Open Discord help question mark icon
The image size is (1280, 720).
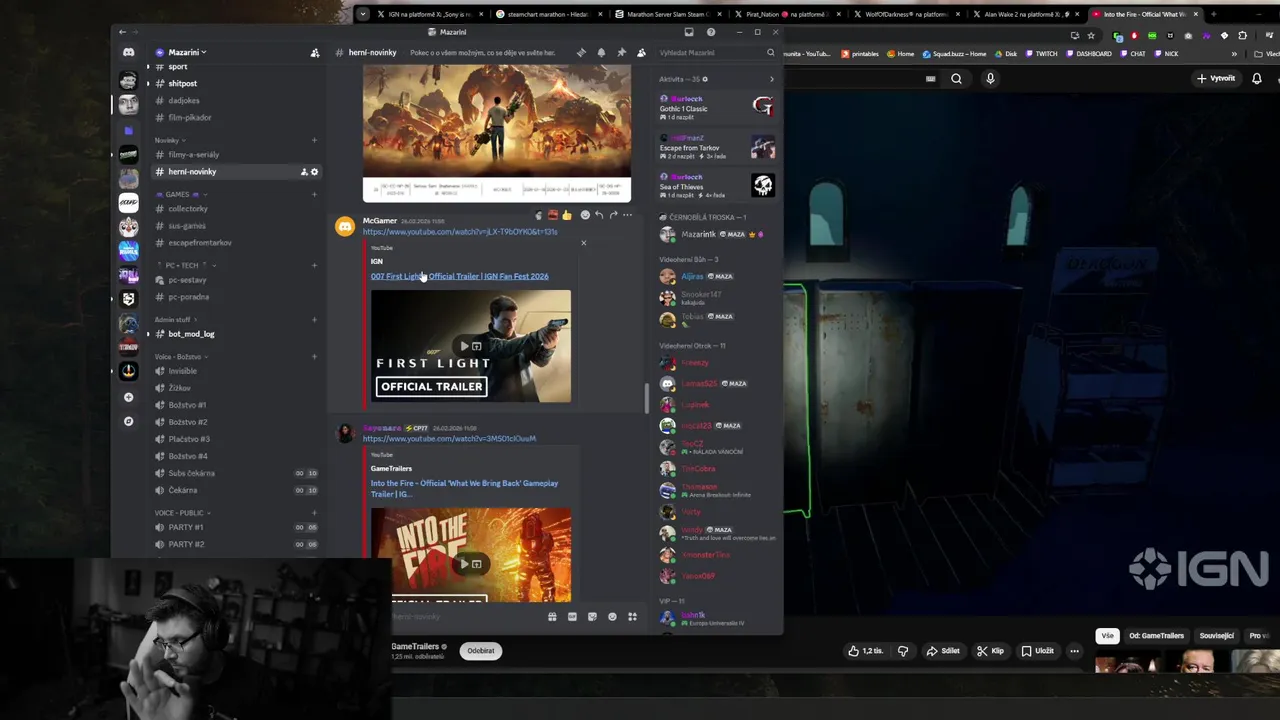tap(711, 32)
